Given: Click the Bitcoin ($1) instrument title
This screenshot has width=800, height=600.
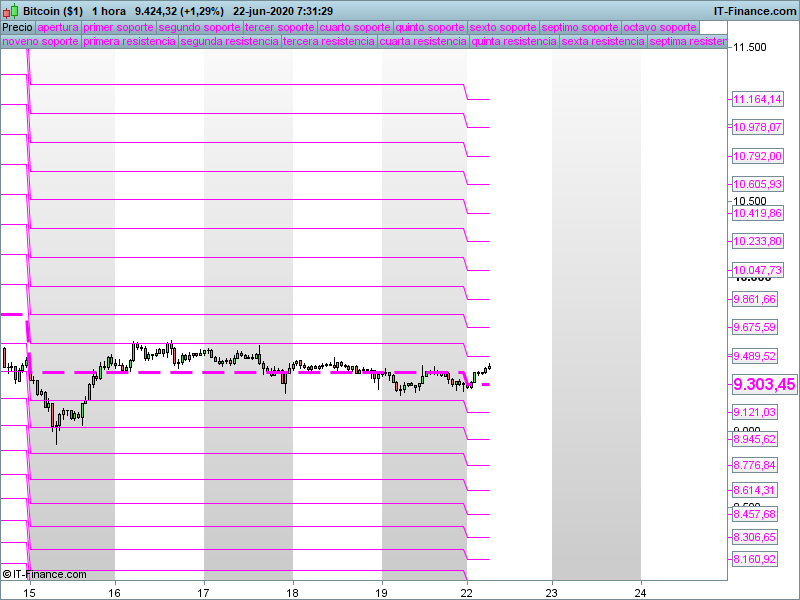Looking at the screenshot, I should click(x=52, y=11).
